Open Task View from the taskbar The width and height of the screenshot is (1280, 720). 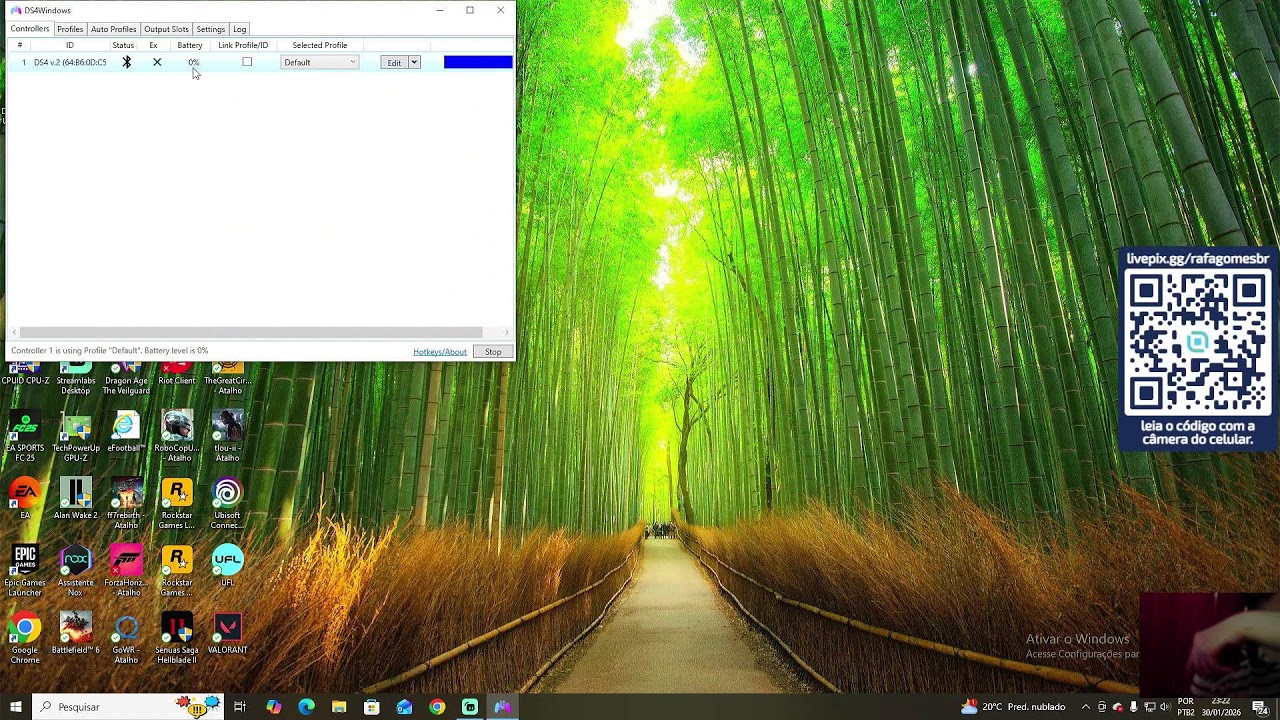(x=240, y=707)
